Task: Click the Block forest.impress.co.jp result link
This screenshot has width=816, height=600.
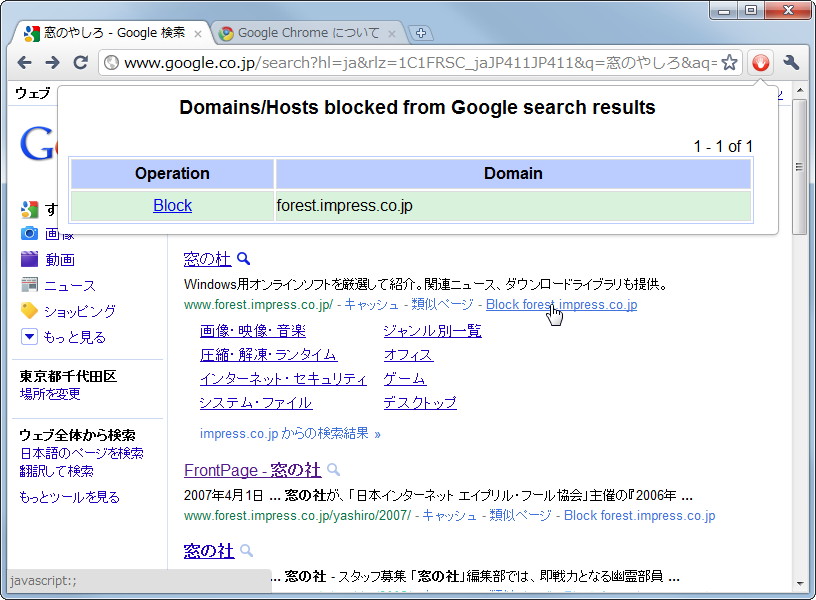Action: pos(561,306)
